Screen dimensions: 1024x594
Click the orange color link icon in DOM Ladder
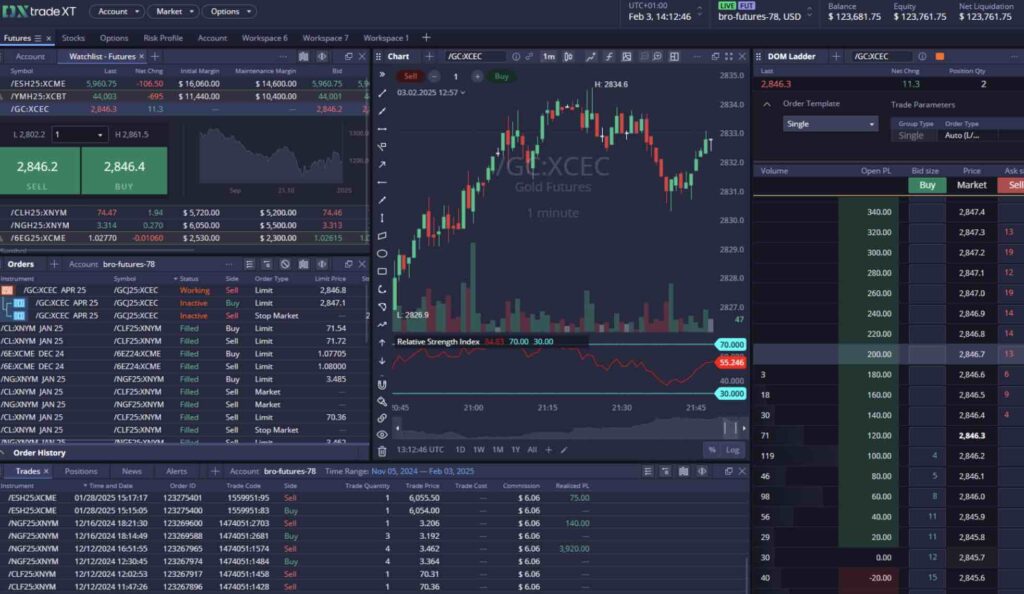pos(940,57)
